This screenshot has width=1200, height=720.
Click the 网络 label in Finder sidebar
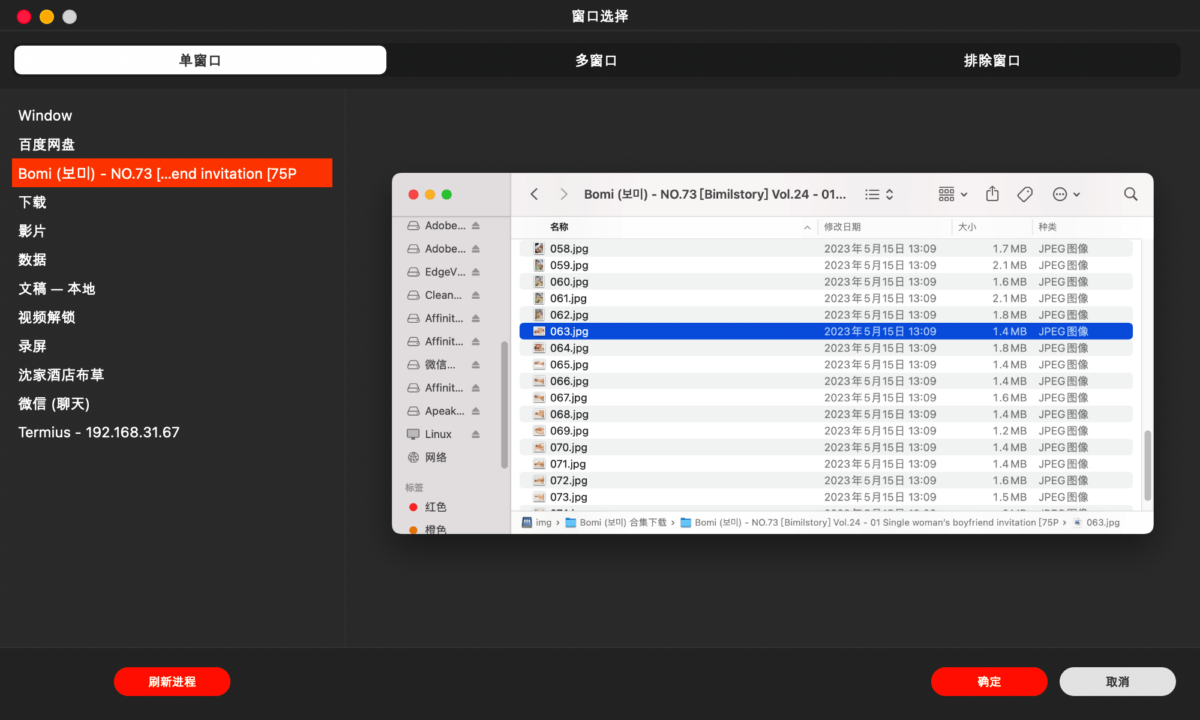tap(436, 457)
